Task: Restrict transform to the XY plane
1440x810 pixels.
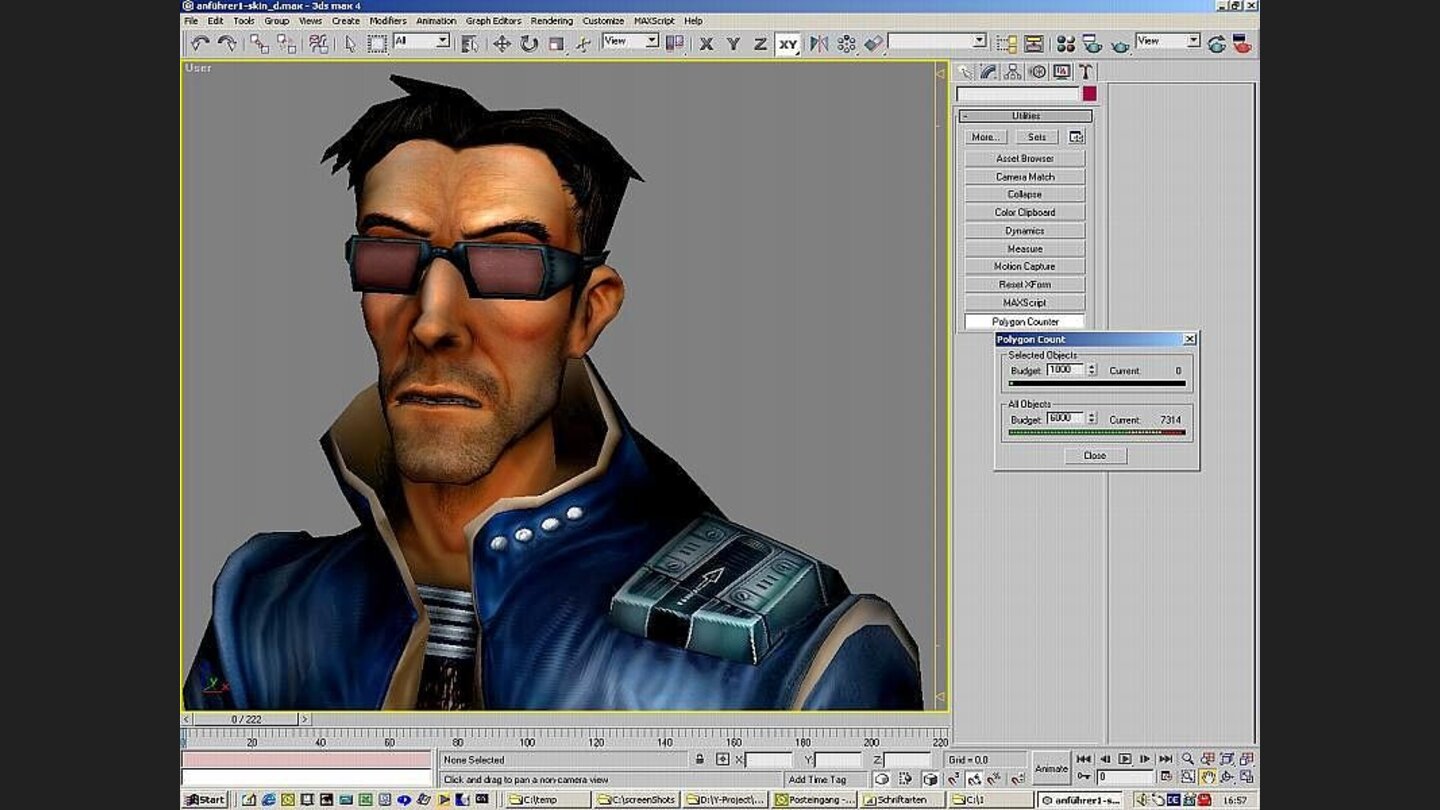Action: 788,44
